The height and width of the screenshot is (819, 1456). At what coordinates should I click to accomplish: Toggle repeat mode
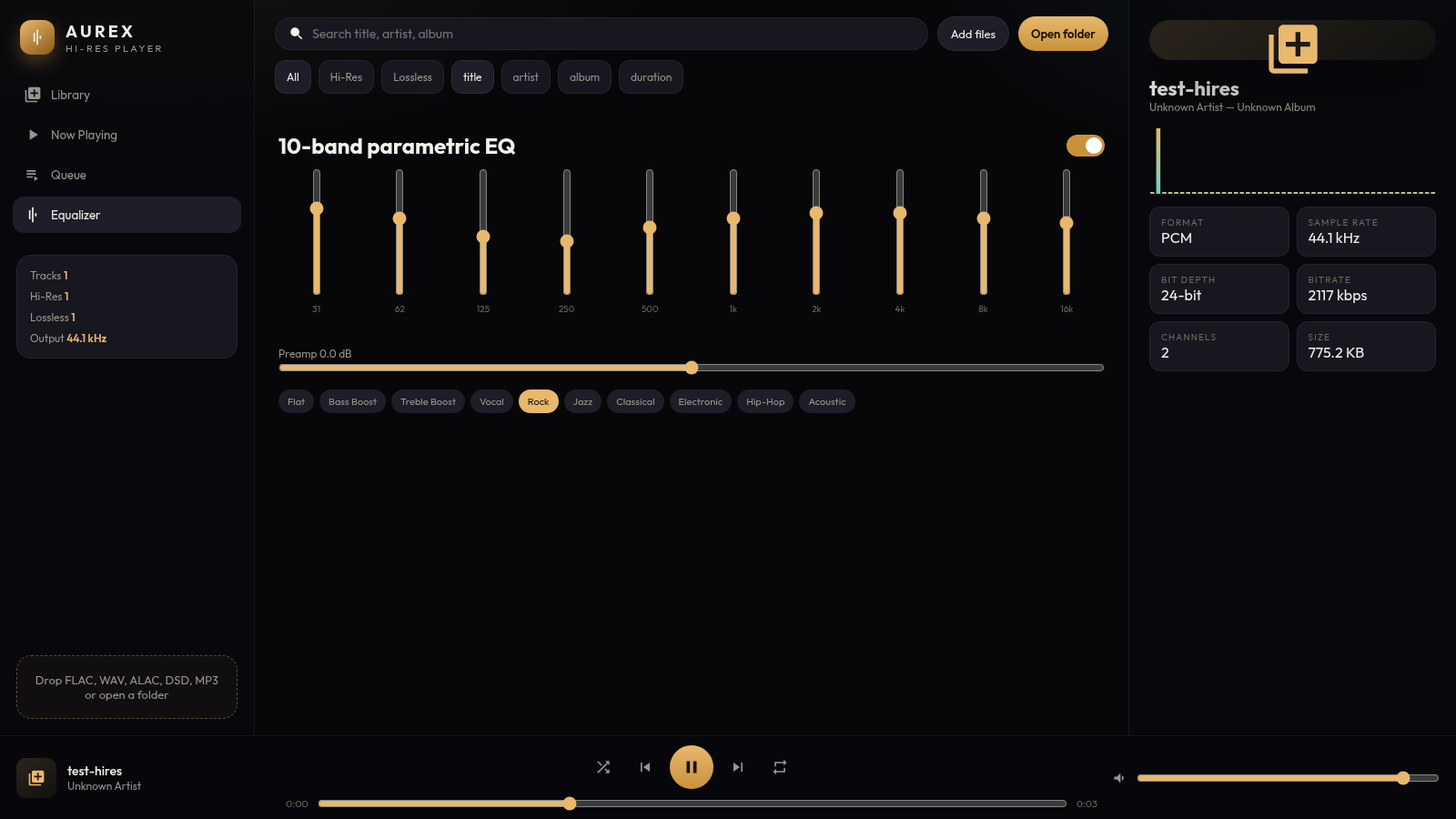pyautogui.click(x=780, y=767)
